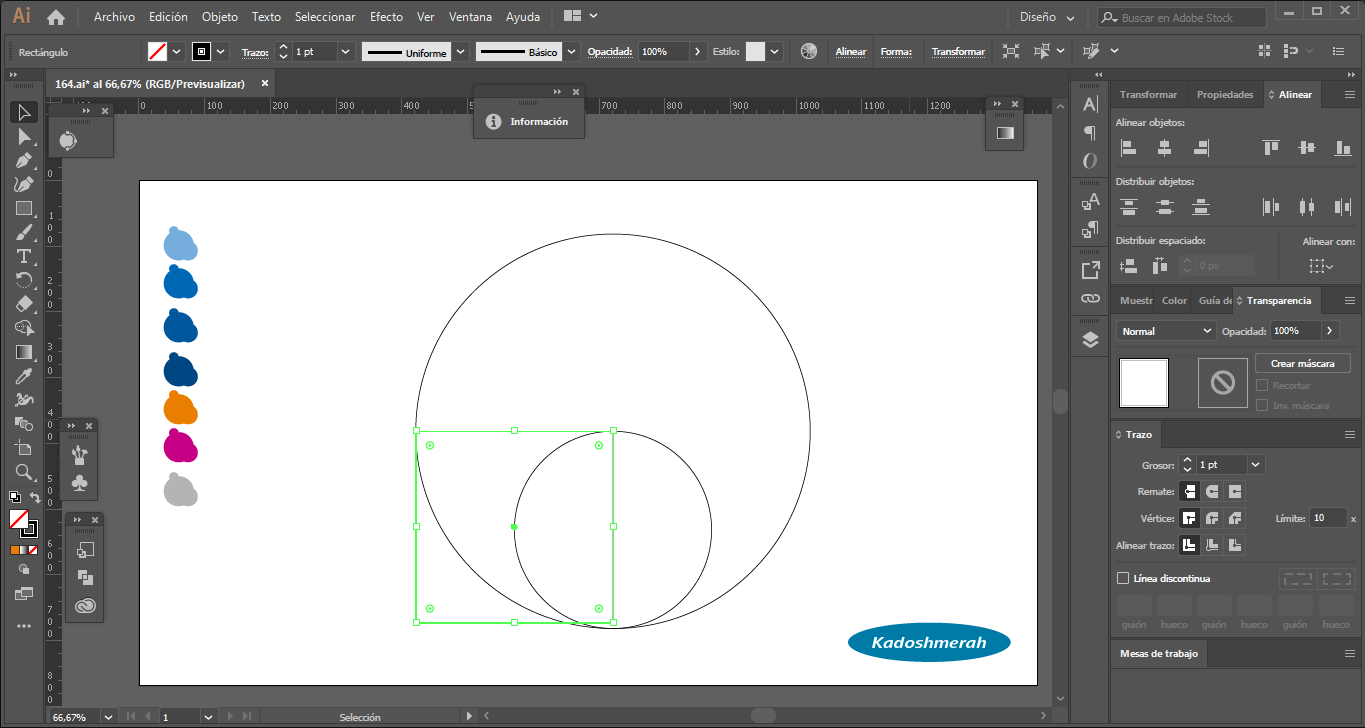Select bevel join for Vértice
The image size is (1365, 728).
[x=1236, y=518]
